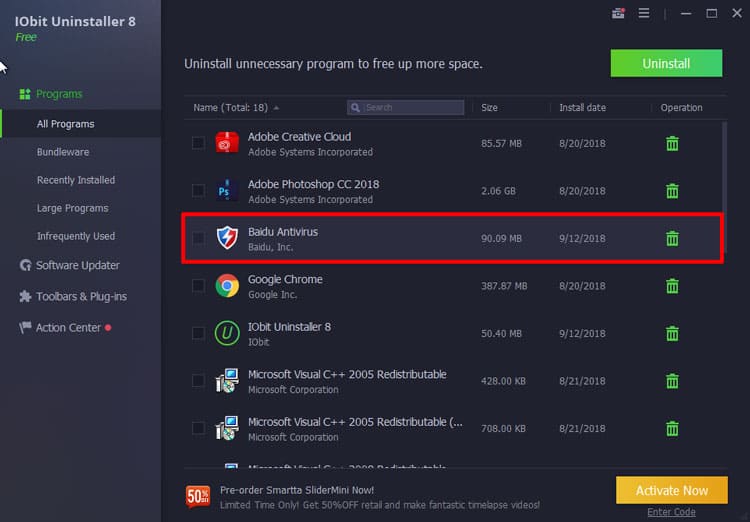Click the 50% off promotion badge

point(198,497)
